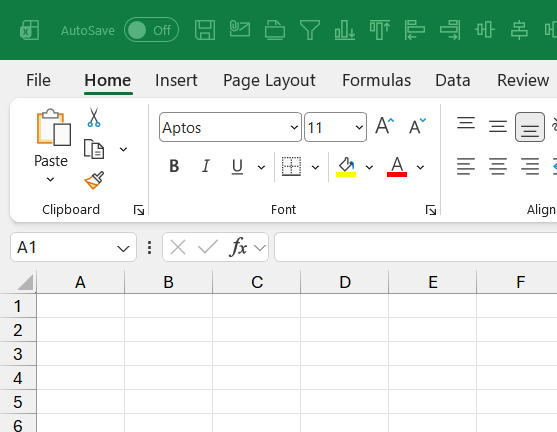The width and height of the screenshot is (557, 432).
Task: Click the Quick Print icon
Action: (275, 30)
